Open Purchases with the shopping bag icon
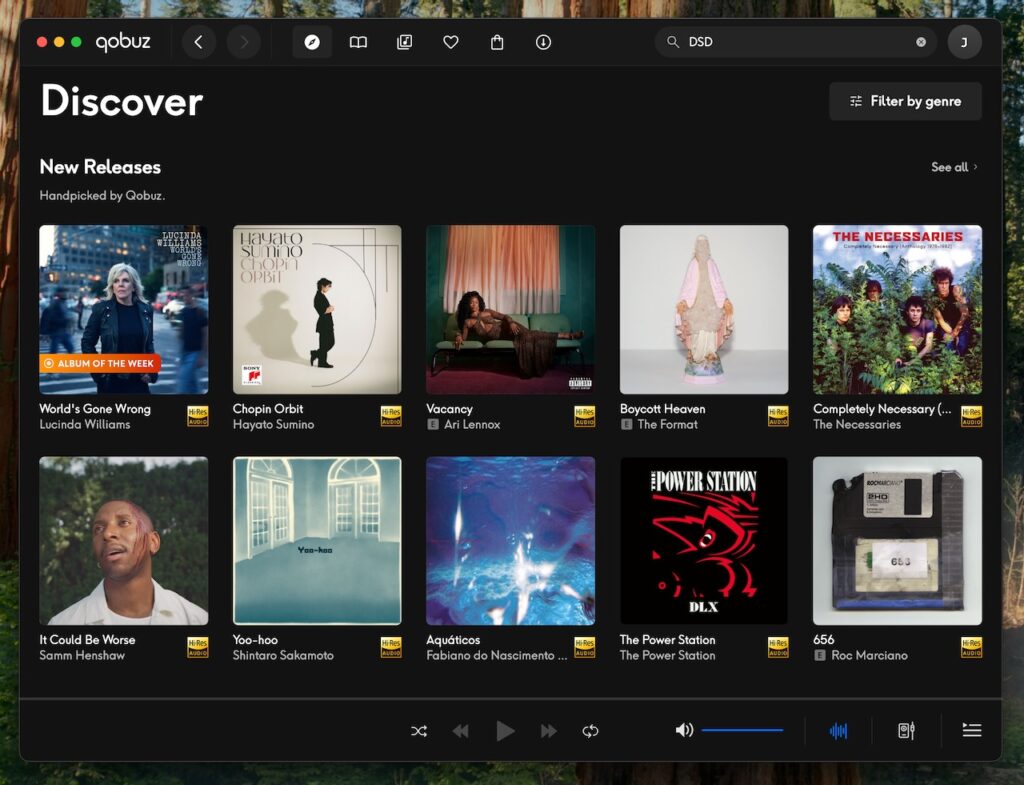The height and width of the screenshot is (785, 1024). pyautogui.click(x=496, y=42)
